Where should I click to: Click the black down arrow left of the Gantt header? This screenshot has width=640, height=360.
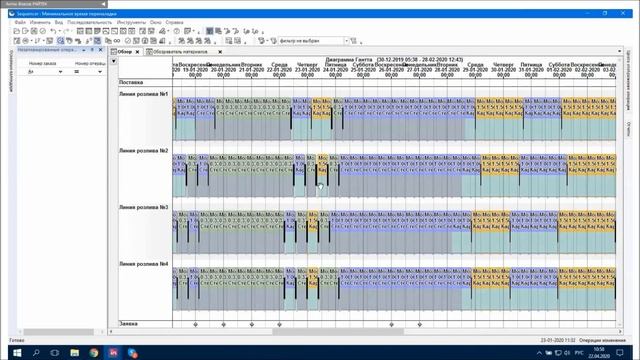point(113,61)
